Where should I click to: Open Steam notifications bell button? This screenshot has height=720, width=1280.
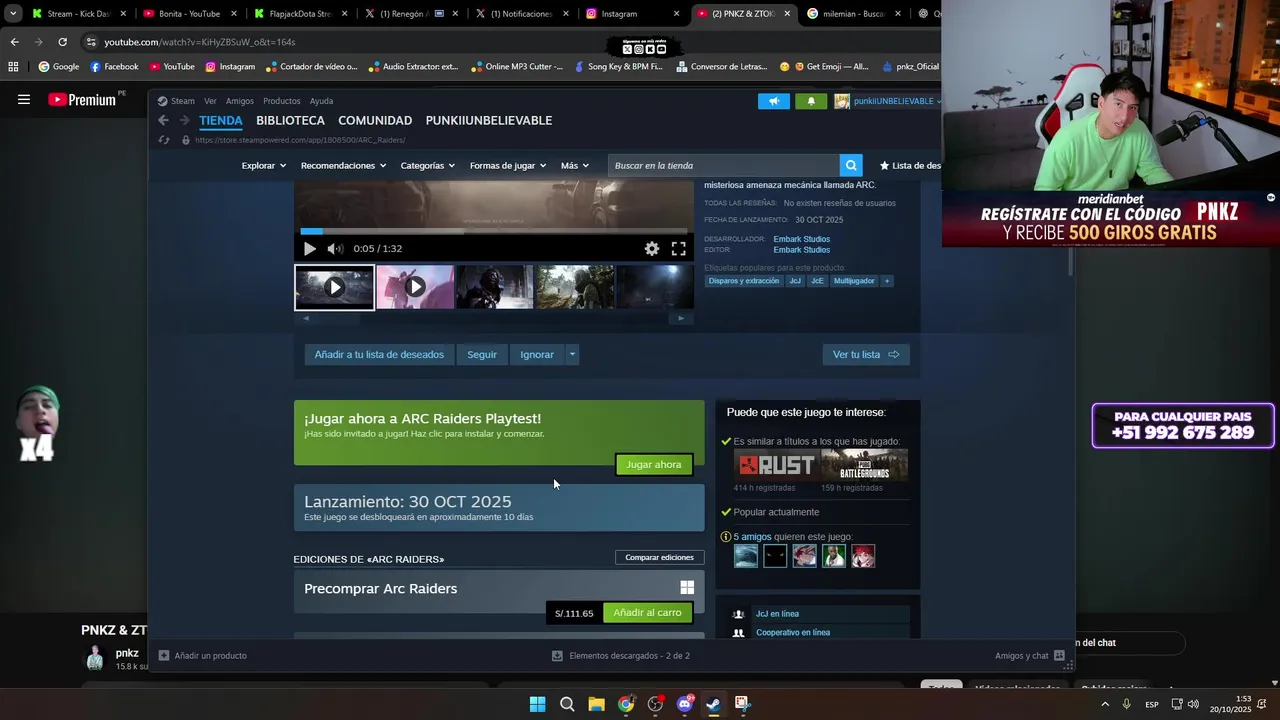click(811, 101)
